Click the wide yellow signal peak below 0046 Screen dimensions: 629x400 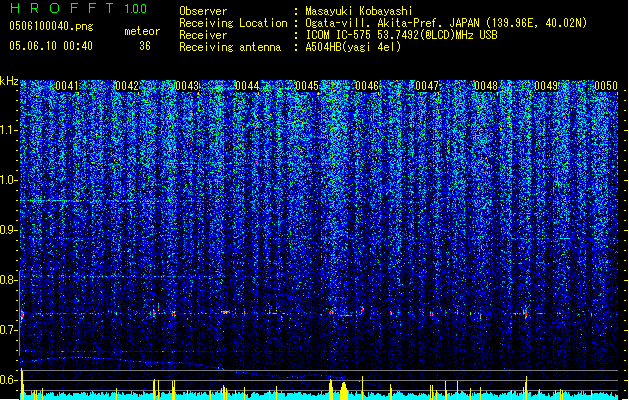pyautogui.click(x=344, y=391)
